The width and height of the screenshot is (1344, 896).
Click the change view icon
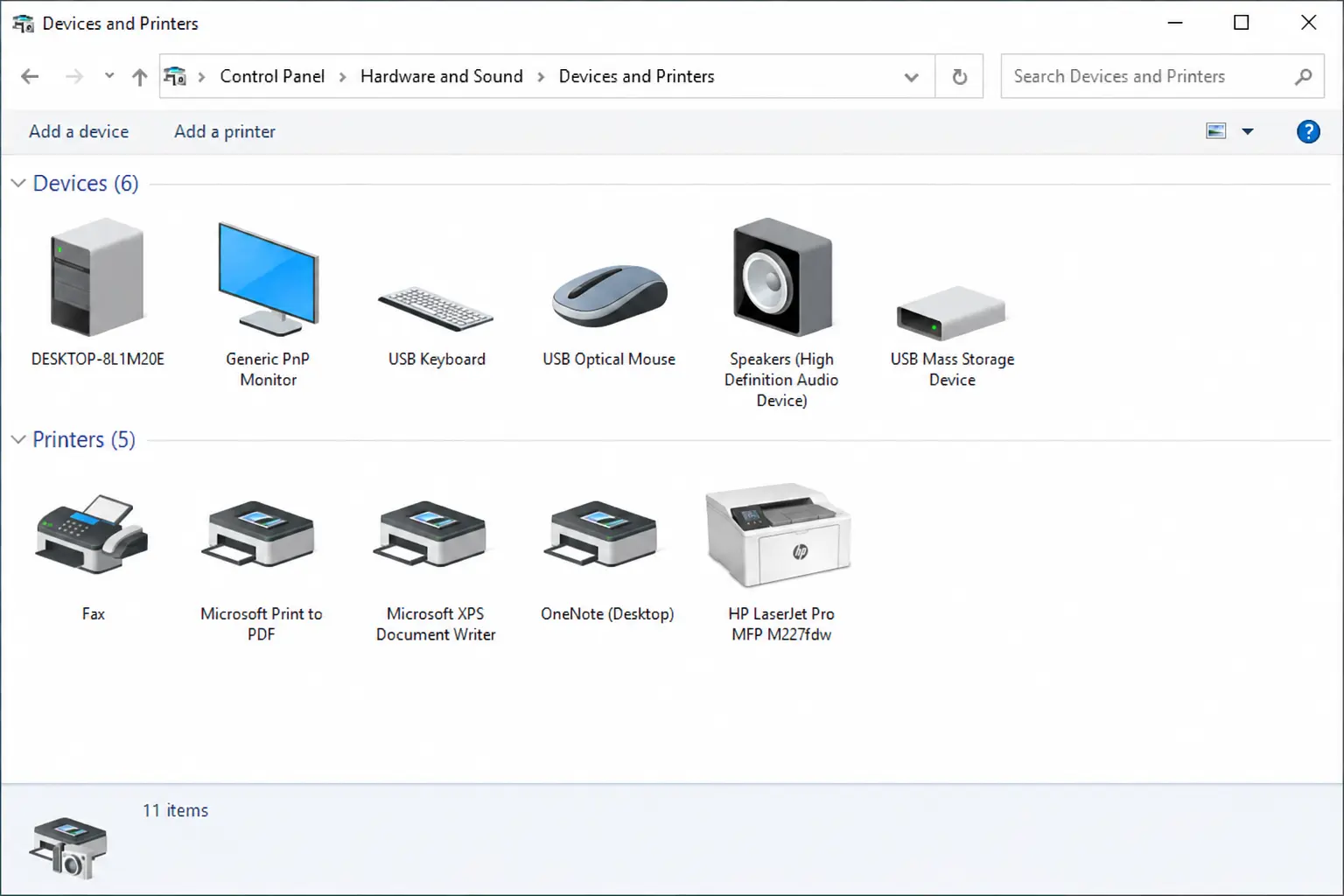(1216, 131)
